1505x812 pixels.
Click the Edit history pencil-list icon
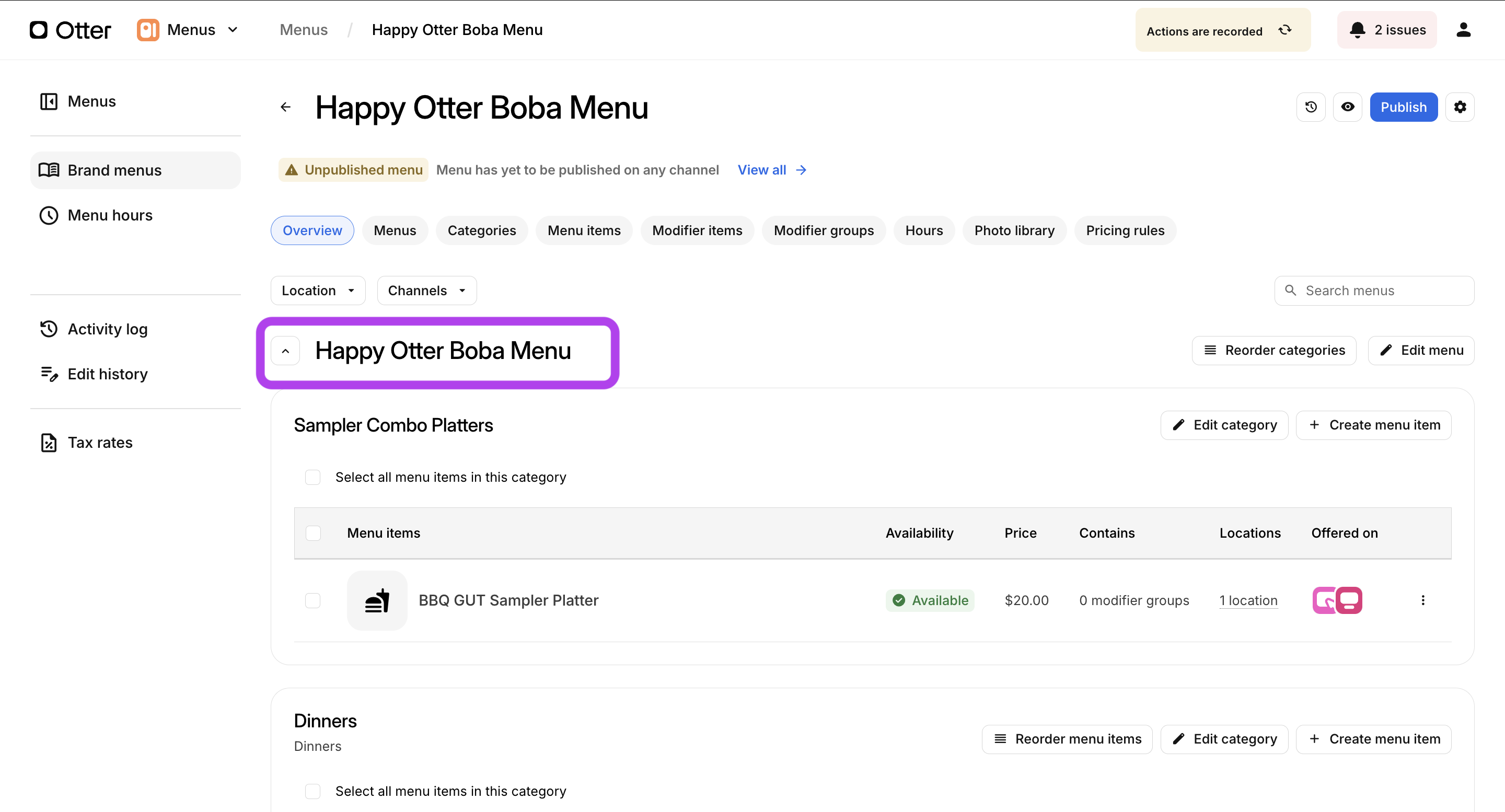pyautogui.click(x=49, y=374)
